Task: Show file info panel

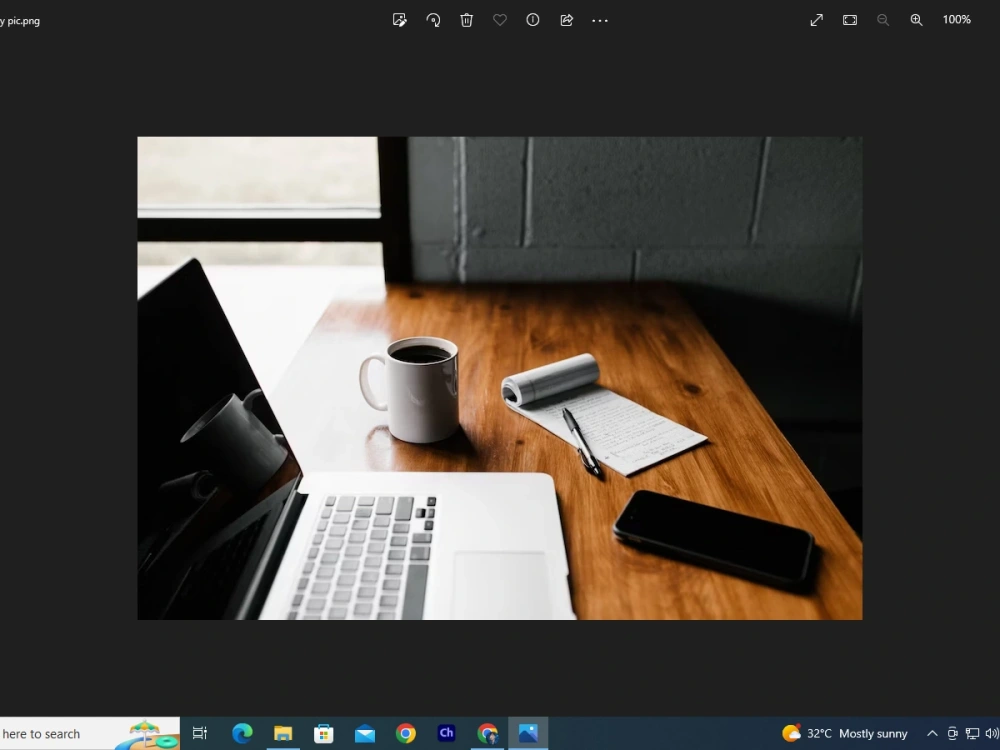Action: pyautogui.click(x=533, y=20)
